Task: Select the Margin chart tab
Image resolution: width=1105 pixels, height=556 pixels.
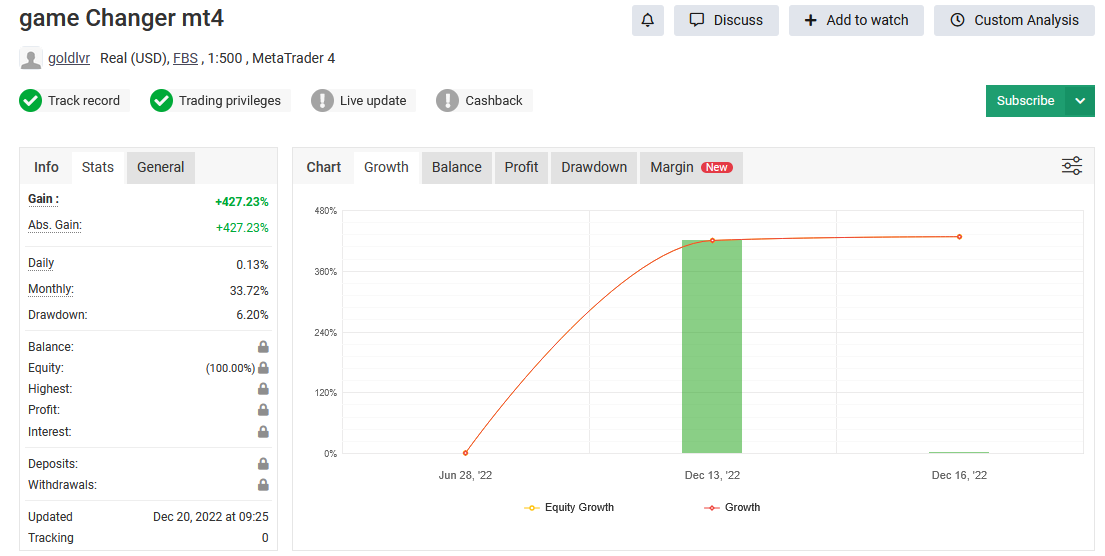Action: click(x=690, y=167)
